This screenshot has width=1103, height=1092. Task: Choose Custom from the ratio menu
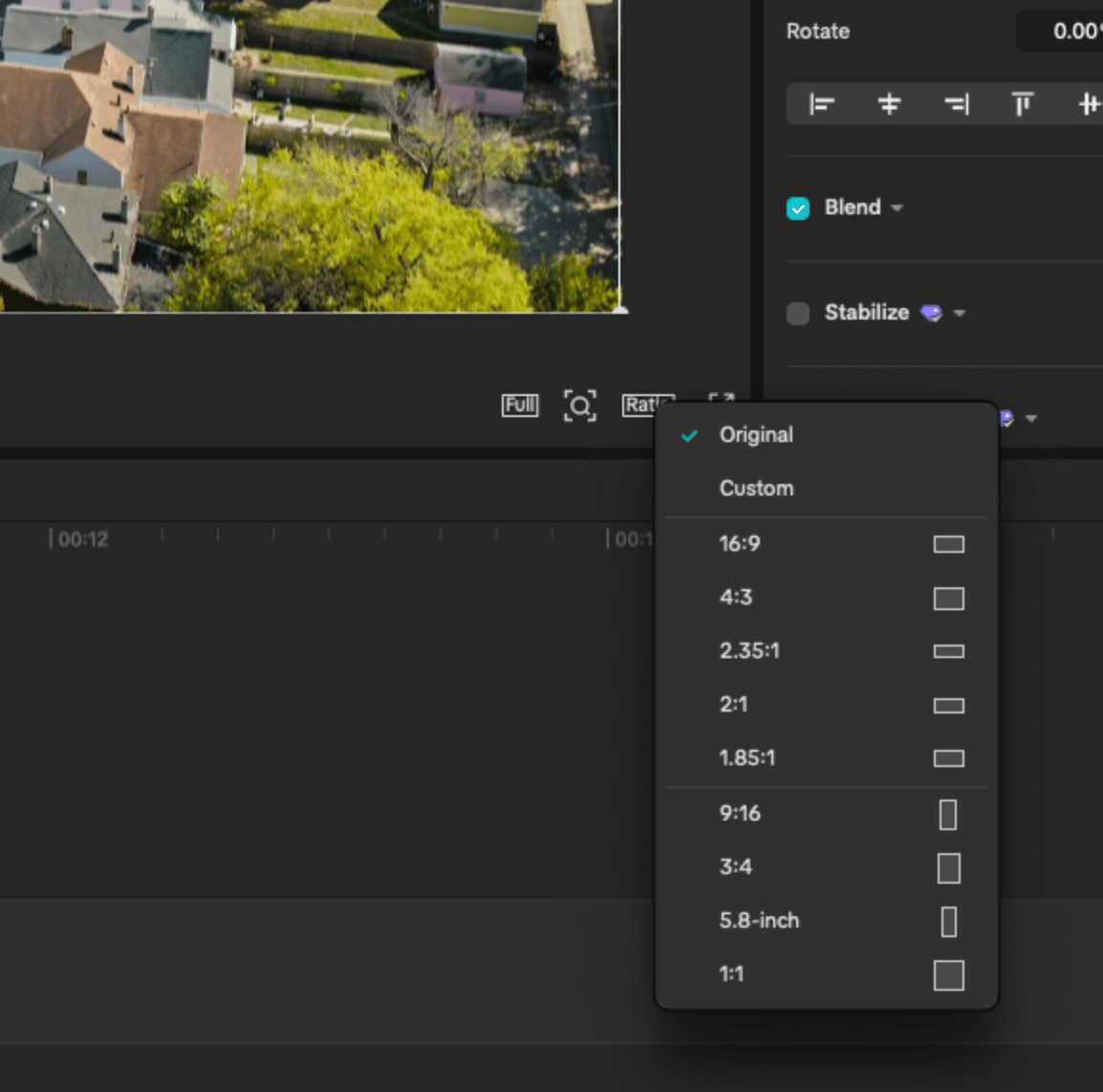[x=756, y=489]
